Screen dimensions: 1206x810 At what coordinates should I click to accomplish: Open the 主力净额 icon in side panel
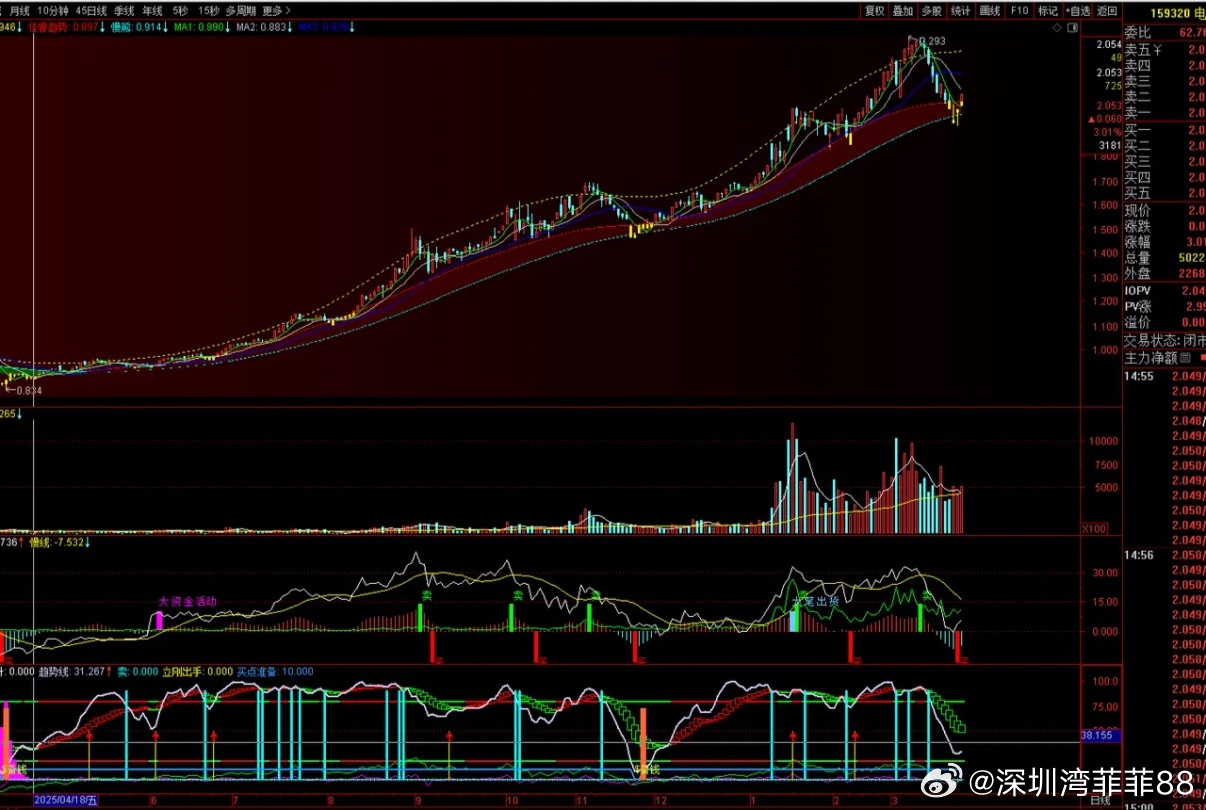(x=1185, y=357)
